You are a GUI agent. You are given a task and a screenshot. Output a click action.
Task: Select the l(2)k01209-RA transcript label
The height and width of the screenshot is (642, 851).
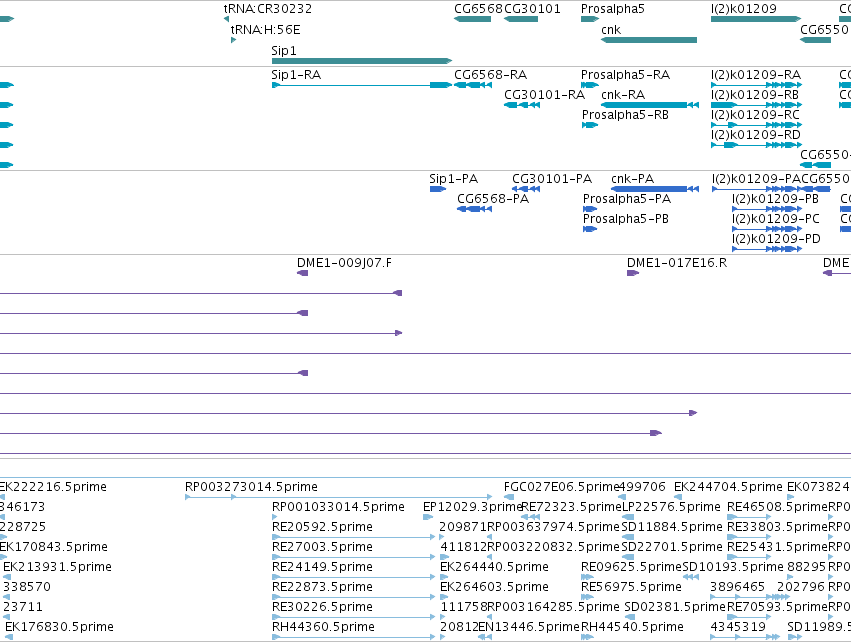pos(756,74)
